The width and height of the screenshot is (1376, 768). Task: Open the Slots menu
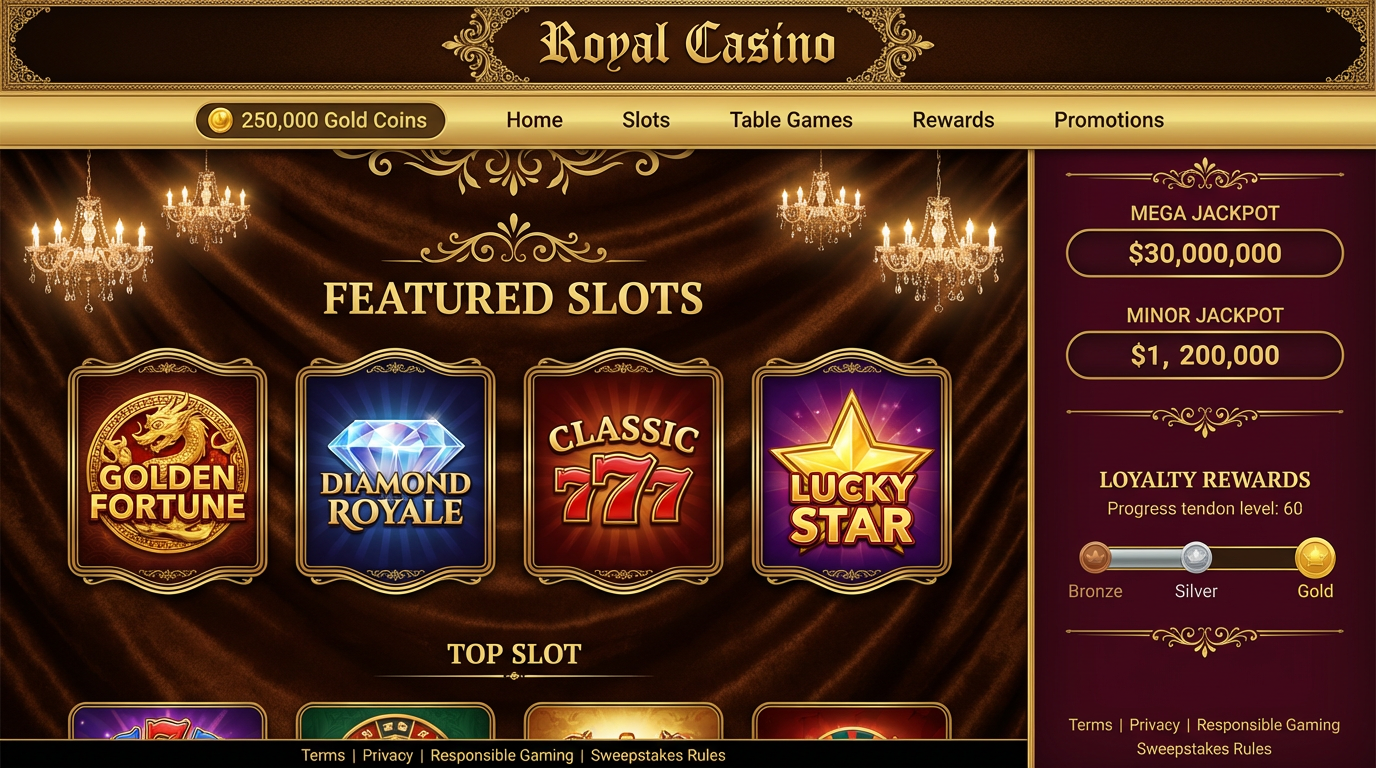coord(646,120)
